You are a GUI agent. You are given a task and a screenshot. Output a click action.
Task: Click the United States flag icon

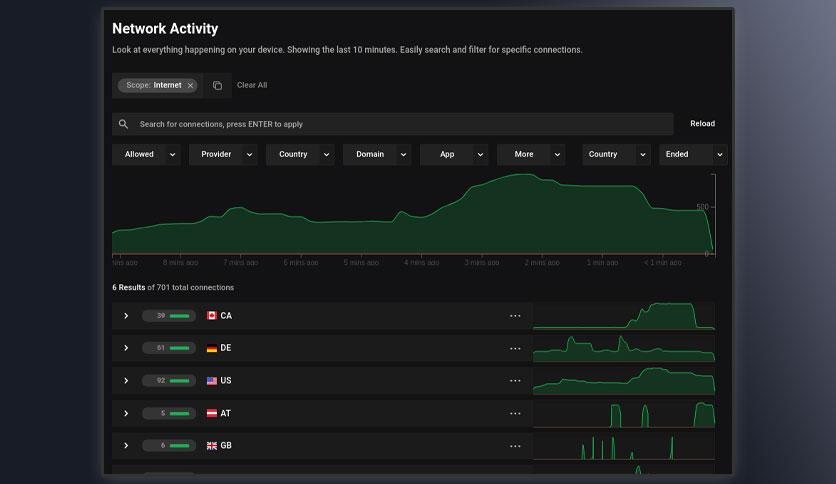(x=212, y=381)
